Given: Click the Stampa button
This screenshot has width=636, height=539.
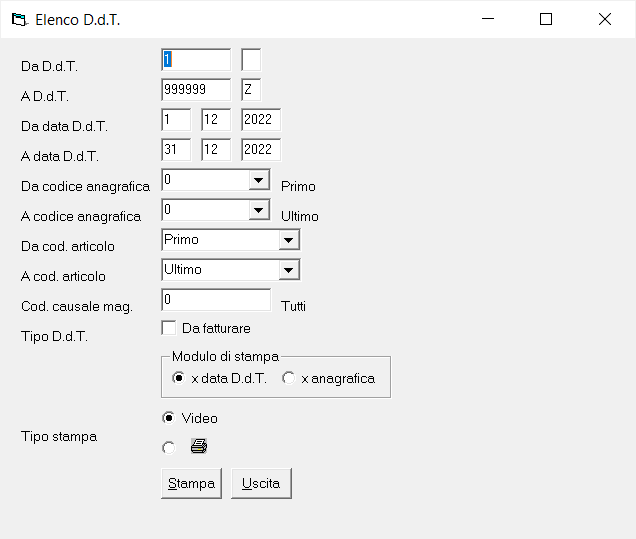Looking at the screenshot, I should coord(191,483).
